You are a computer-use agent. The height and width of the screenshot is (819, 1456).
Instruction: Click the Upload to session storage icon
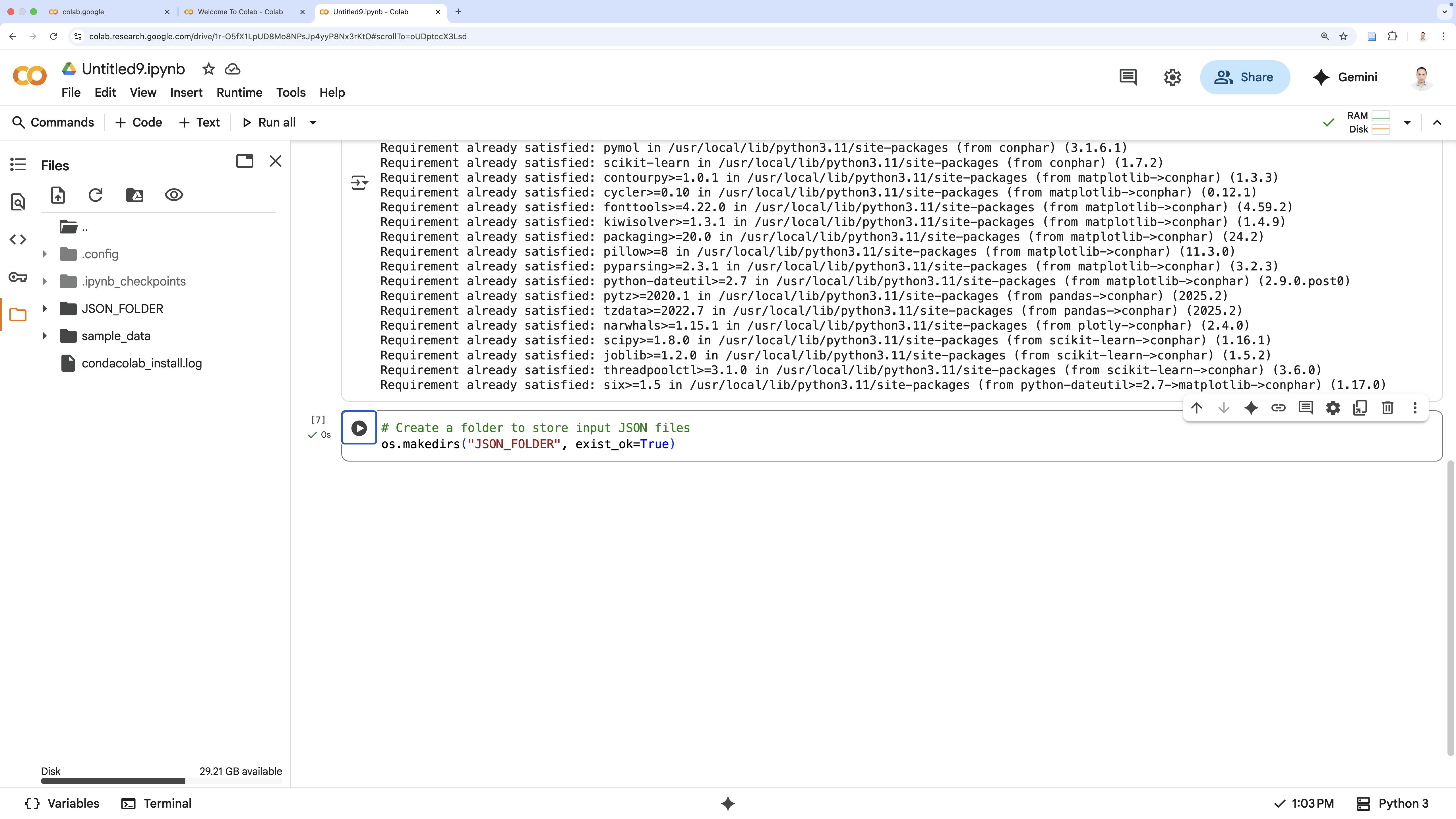(58, 195)
